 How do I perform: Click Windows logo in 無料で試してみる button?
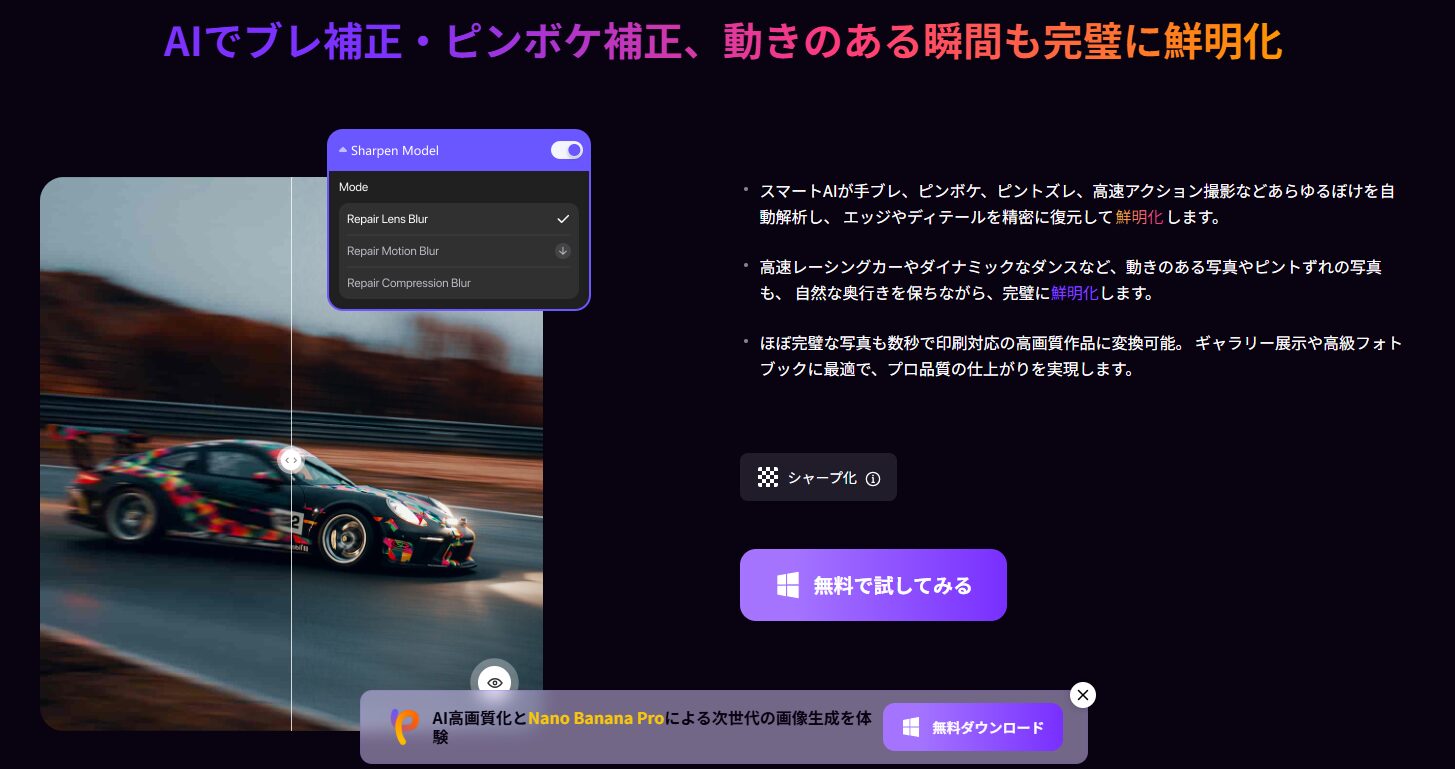click(x=788, y=586)
